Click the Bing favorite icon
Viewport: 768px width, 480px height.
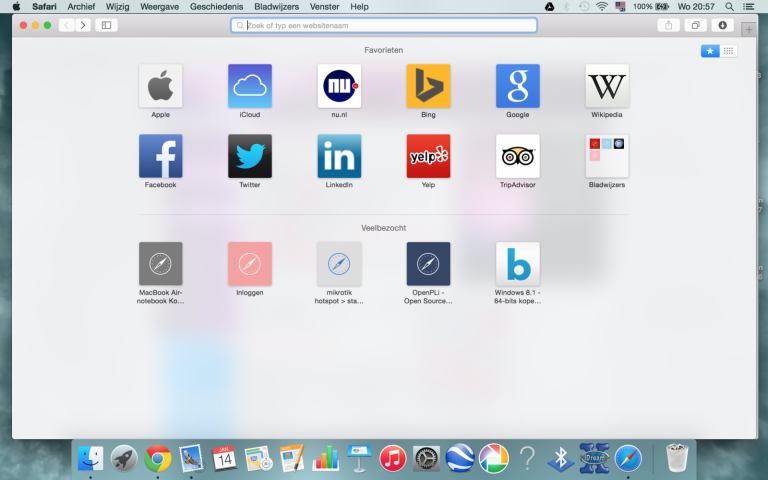[x=428, y=86]
